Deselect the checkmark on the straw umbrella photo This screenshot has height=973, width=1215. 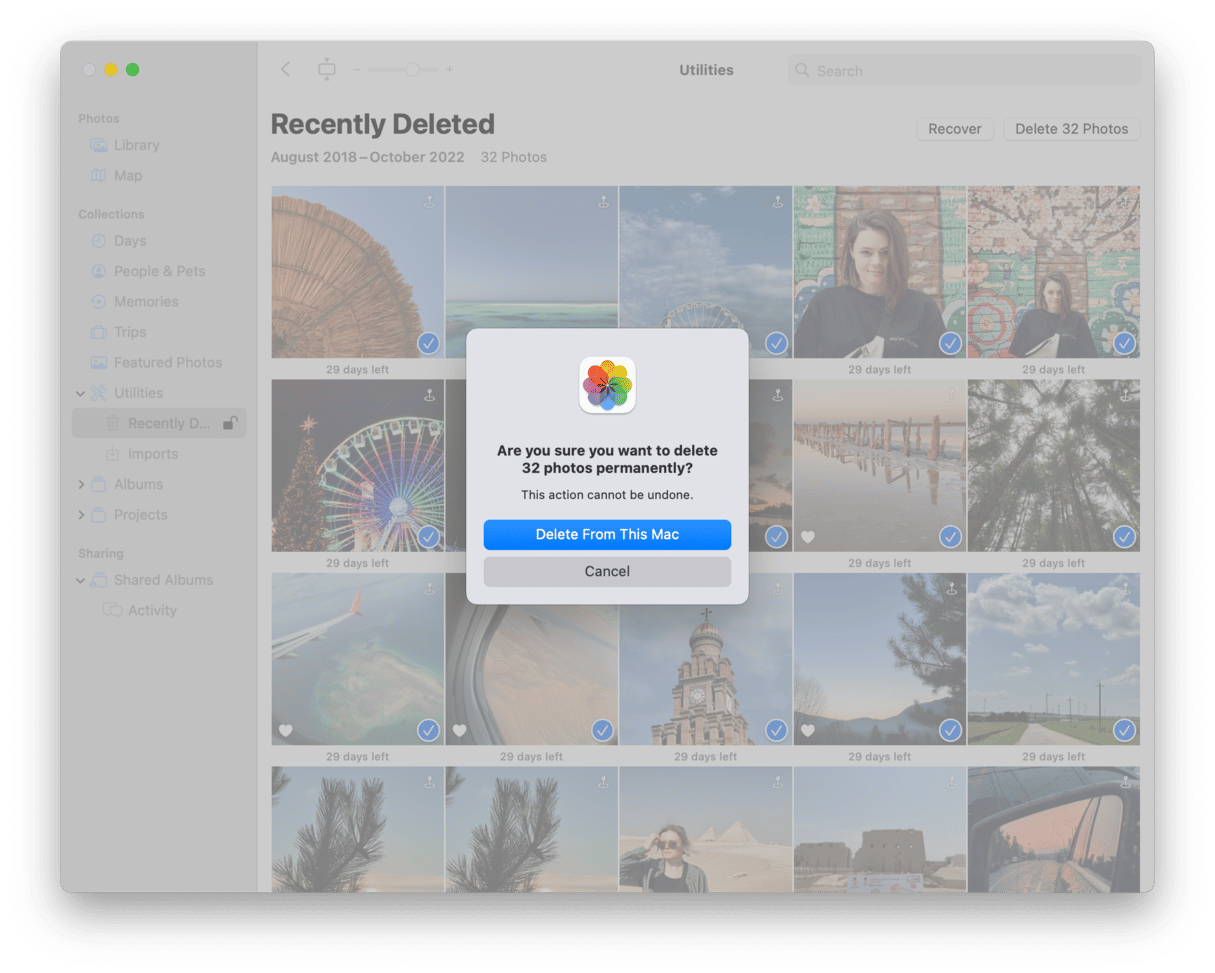click(428, 343)
